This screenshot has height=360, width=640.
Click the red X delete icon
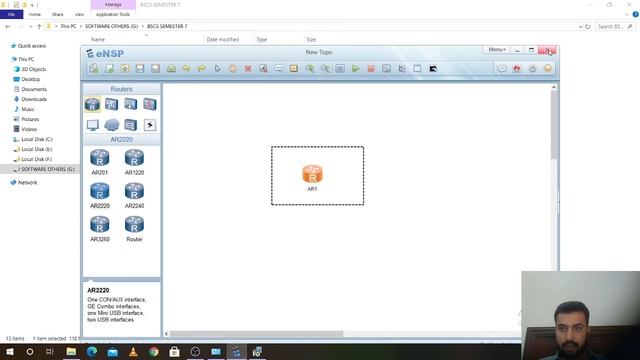click(x=248, y=69)
